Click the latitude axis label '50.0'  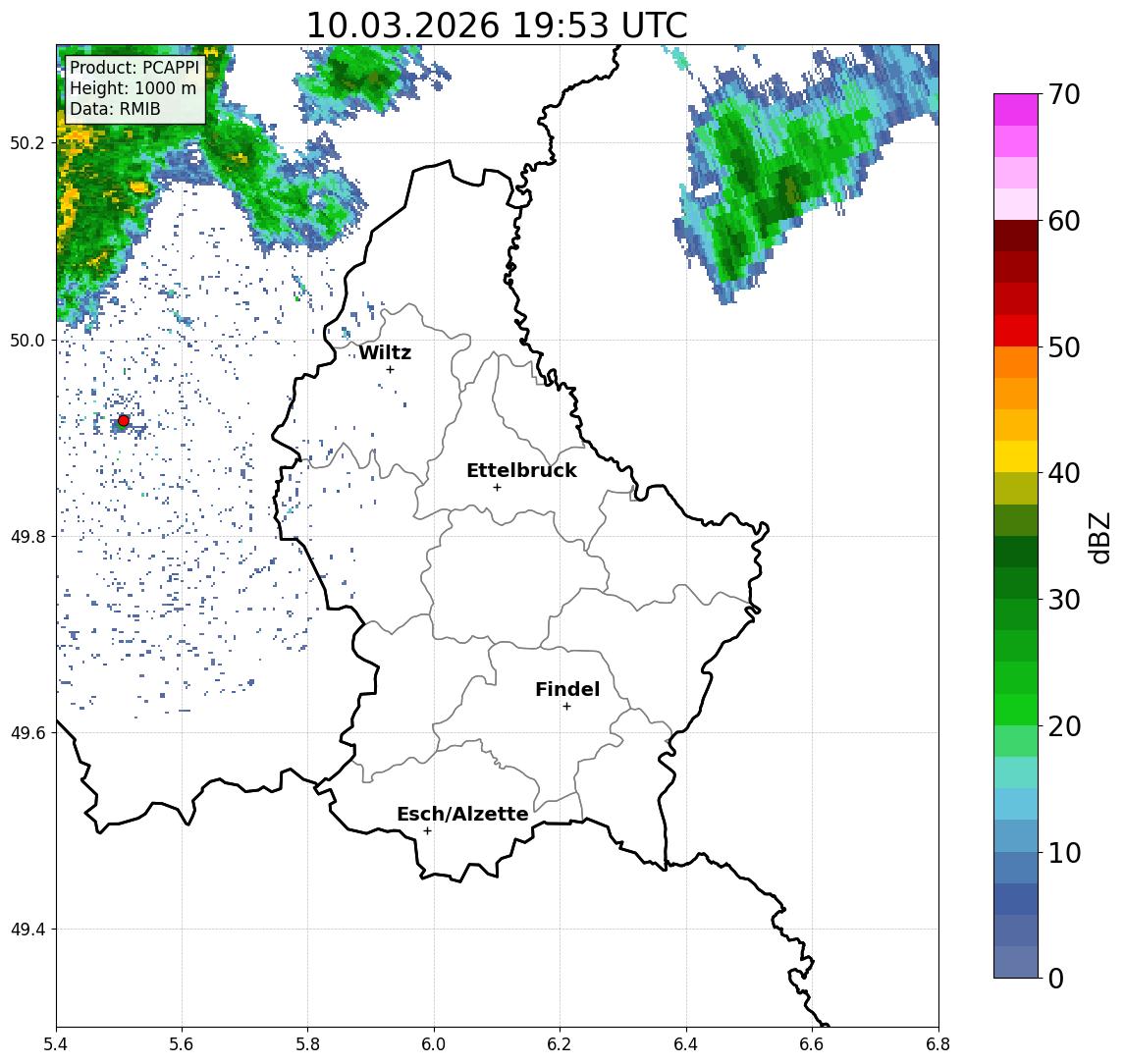27,340
